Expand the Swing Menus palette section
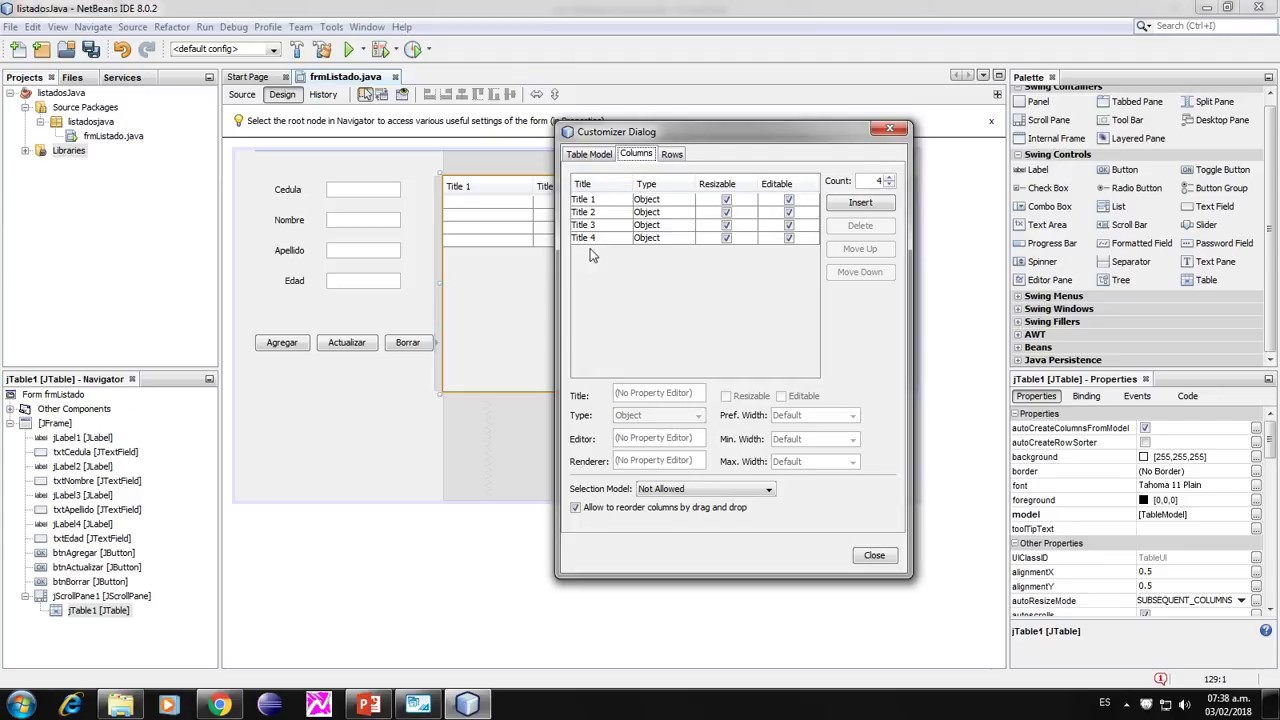 pyautogui.click(x=1018, y=297)
